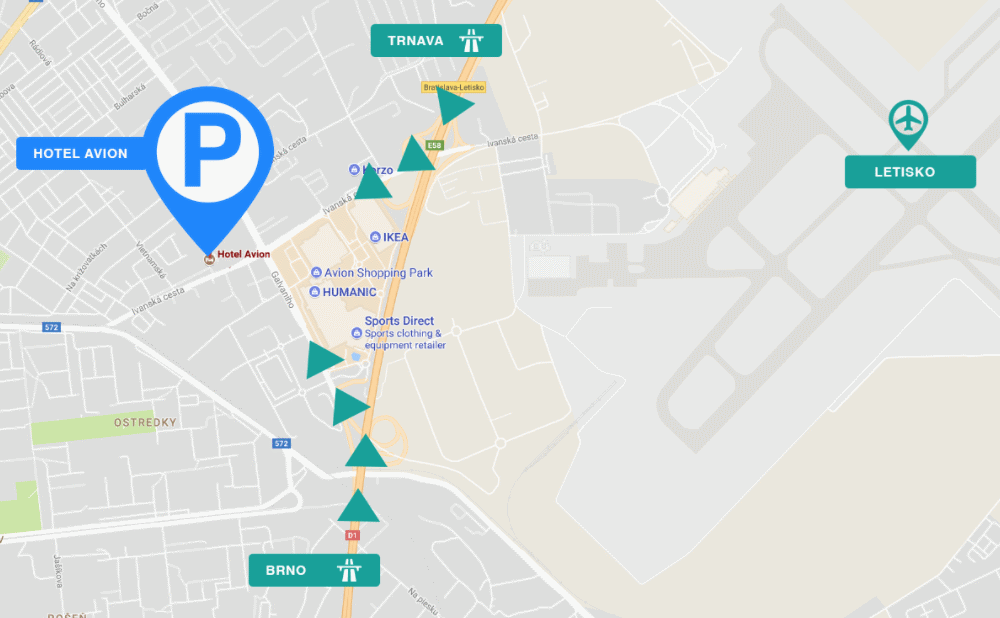
Task: Select the HUMANIC shopping marker icon
Action: [314, 292]
